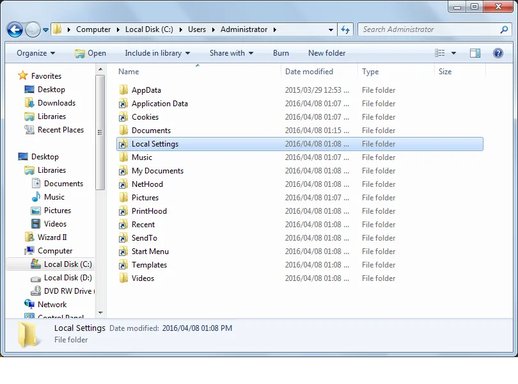518x384 pixels.
Task: Open Recent Places in Favorites
Action: point(54,130)
